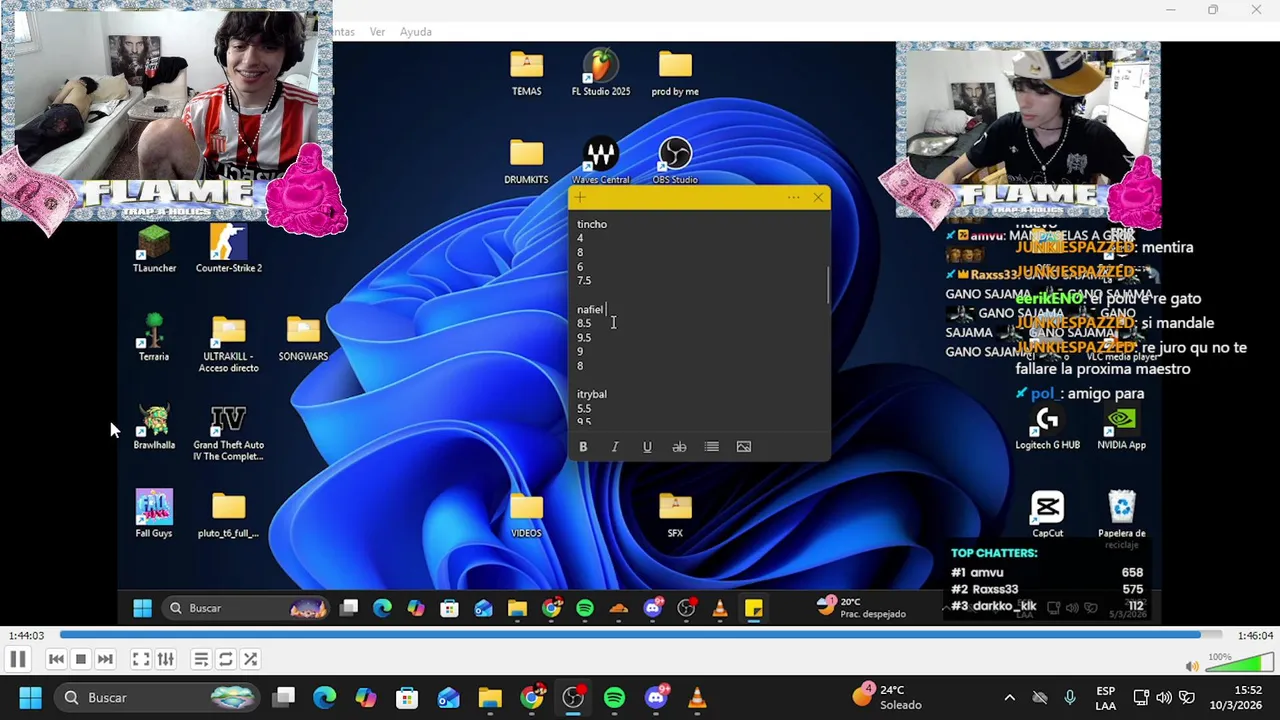Toggle underline in the sticky note

[x=647, y=447]
